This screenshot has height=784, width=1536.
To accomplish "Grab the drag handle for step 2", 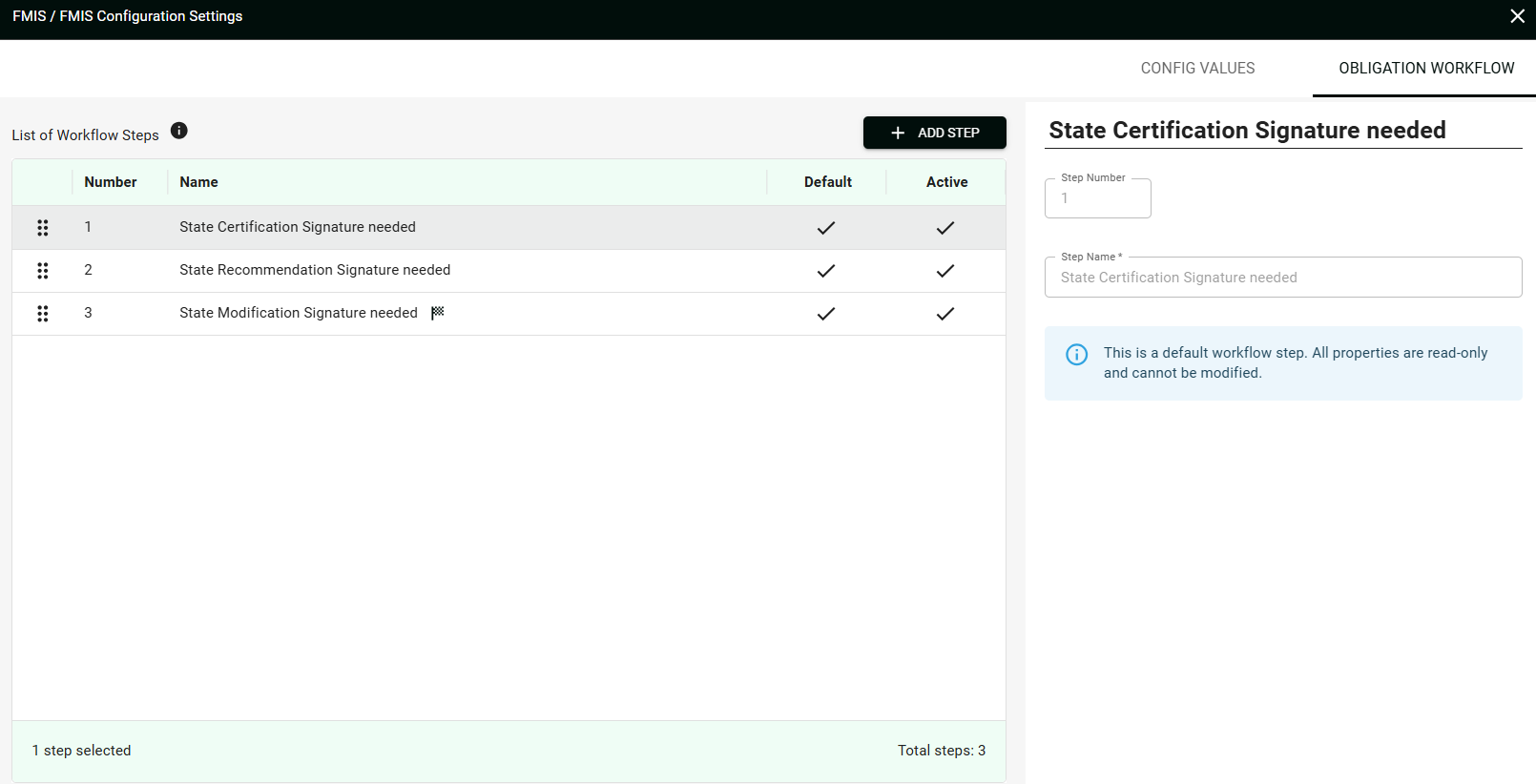I will click(43, 271).
